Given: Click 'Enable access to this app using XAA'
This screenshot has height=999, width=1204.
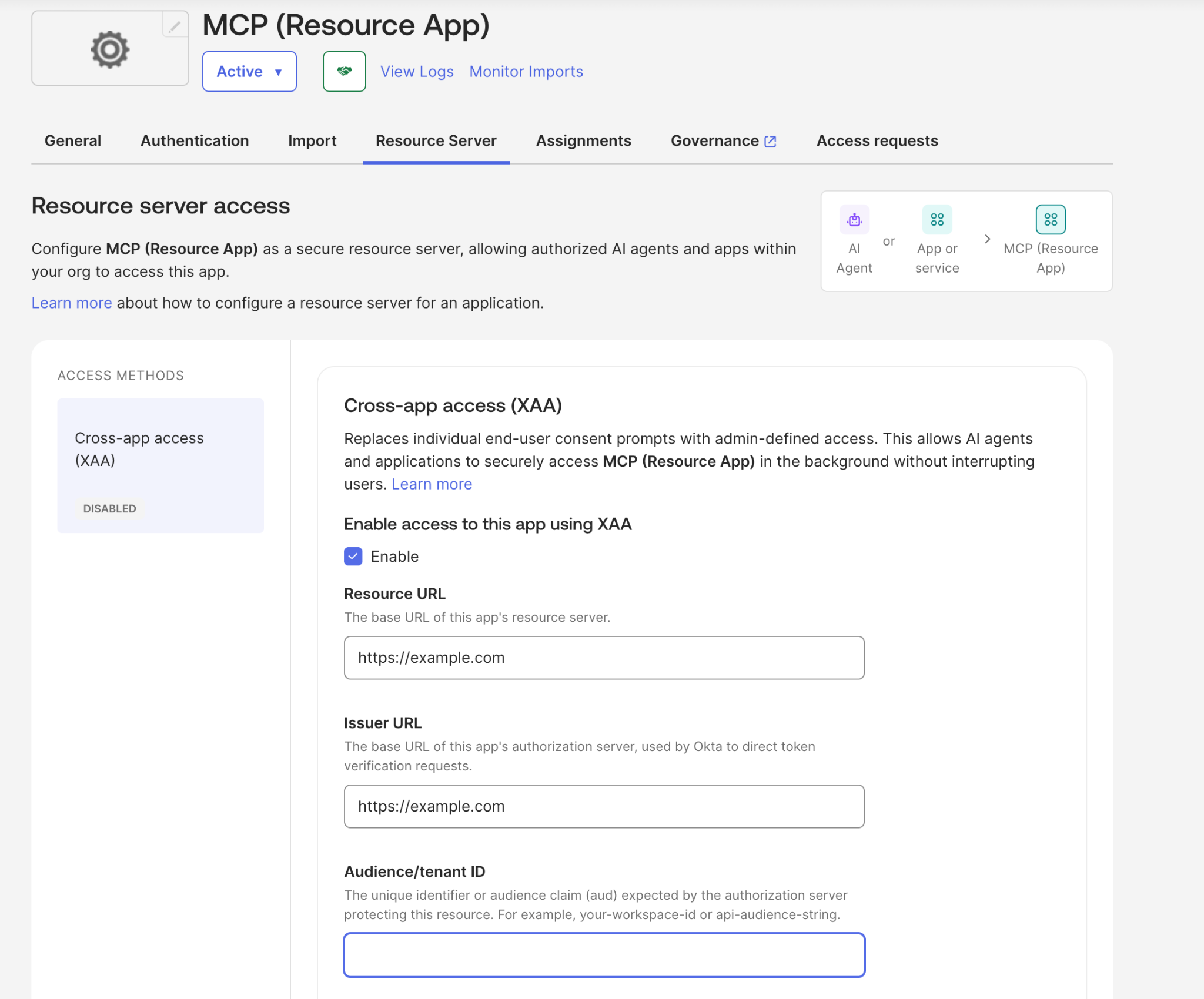Looking at the screenshot, I should 488,524.
